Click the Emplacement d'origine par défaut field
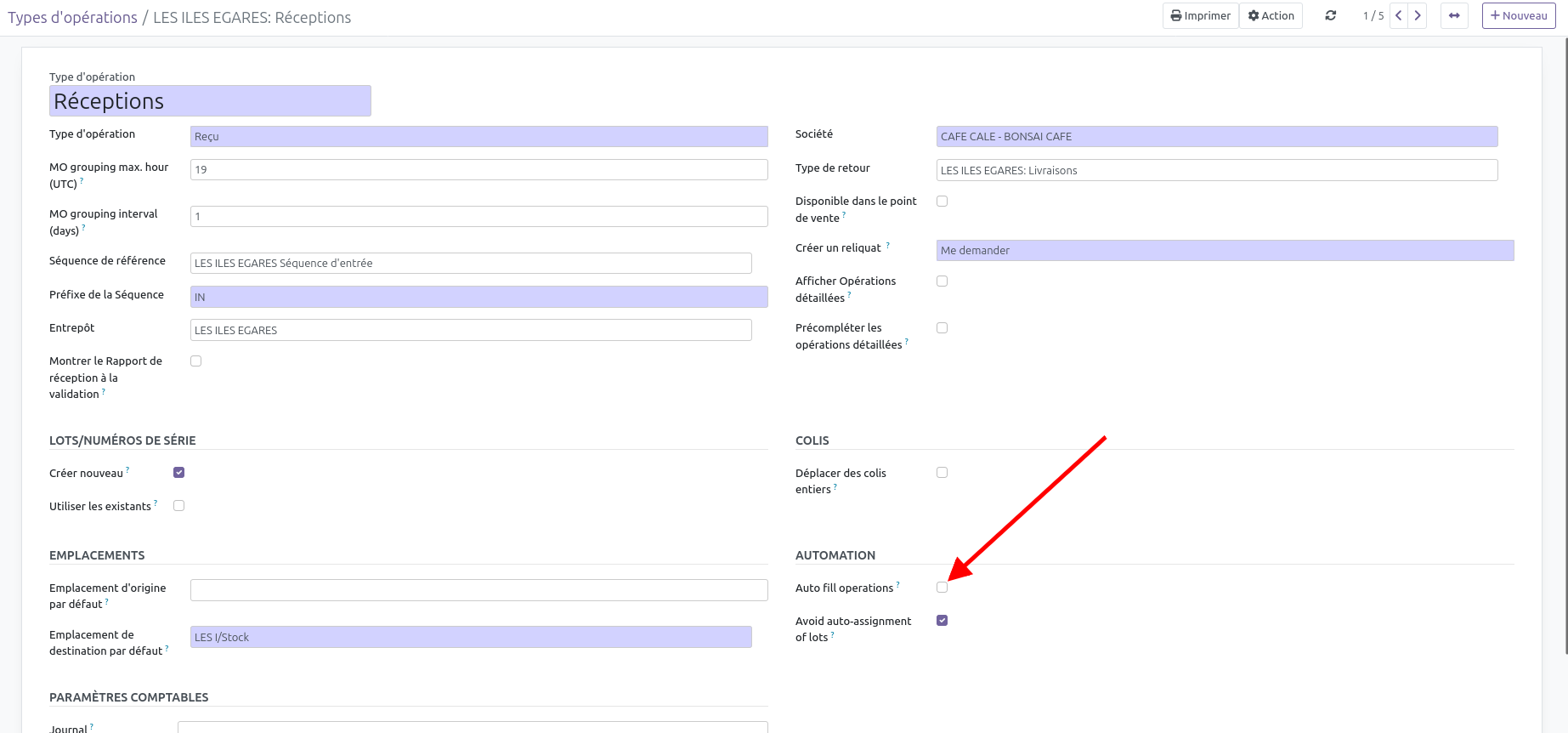 click(x=478, y=590)
